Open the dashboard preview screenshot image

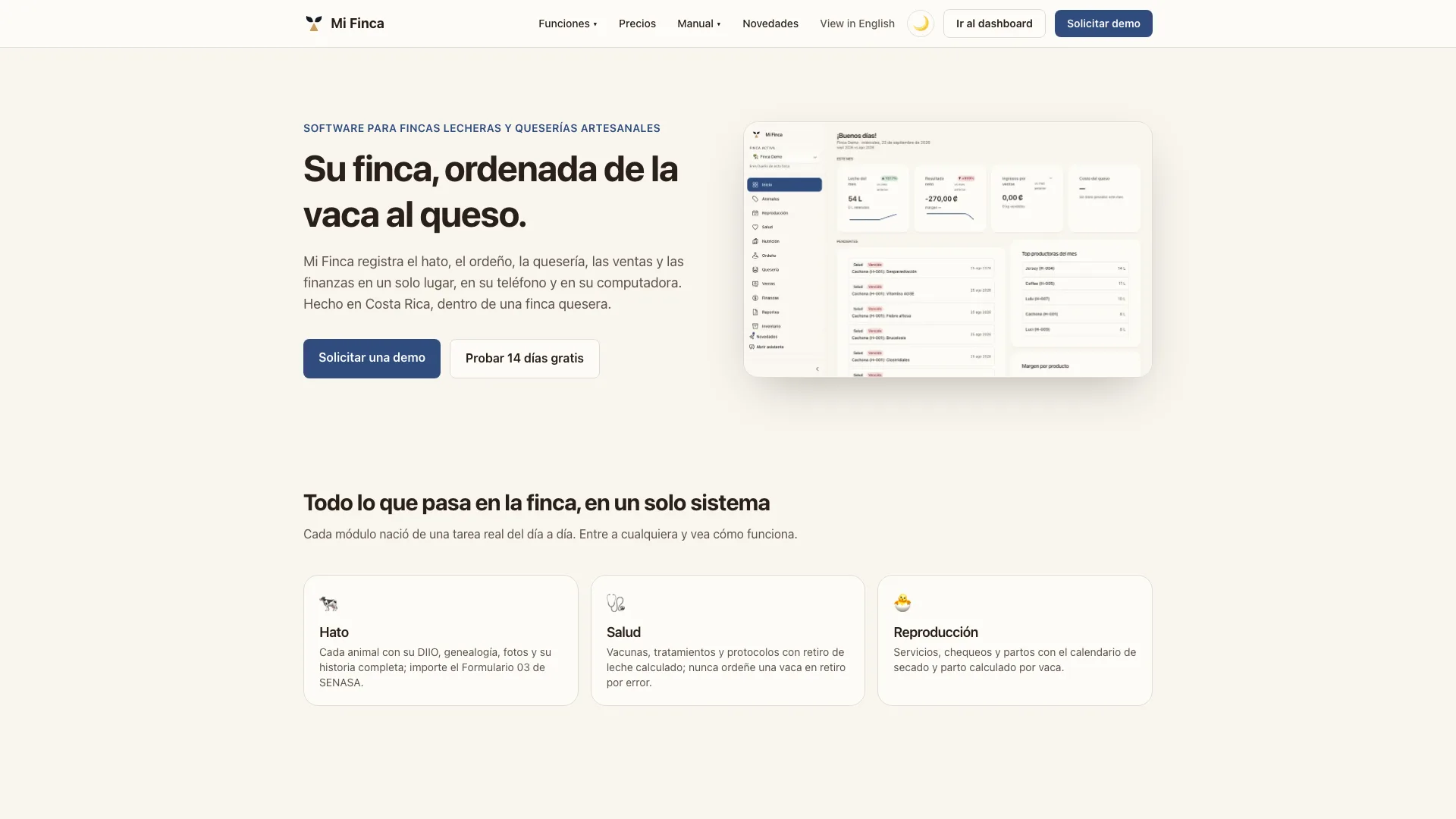948,249
